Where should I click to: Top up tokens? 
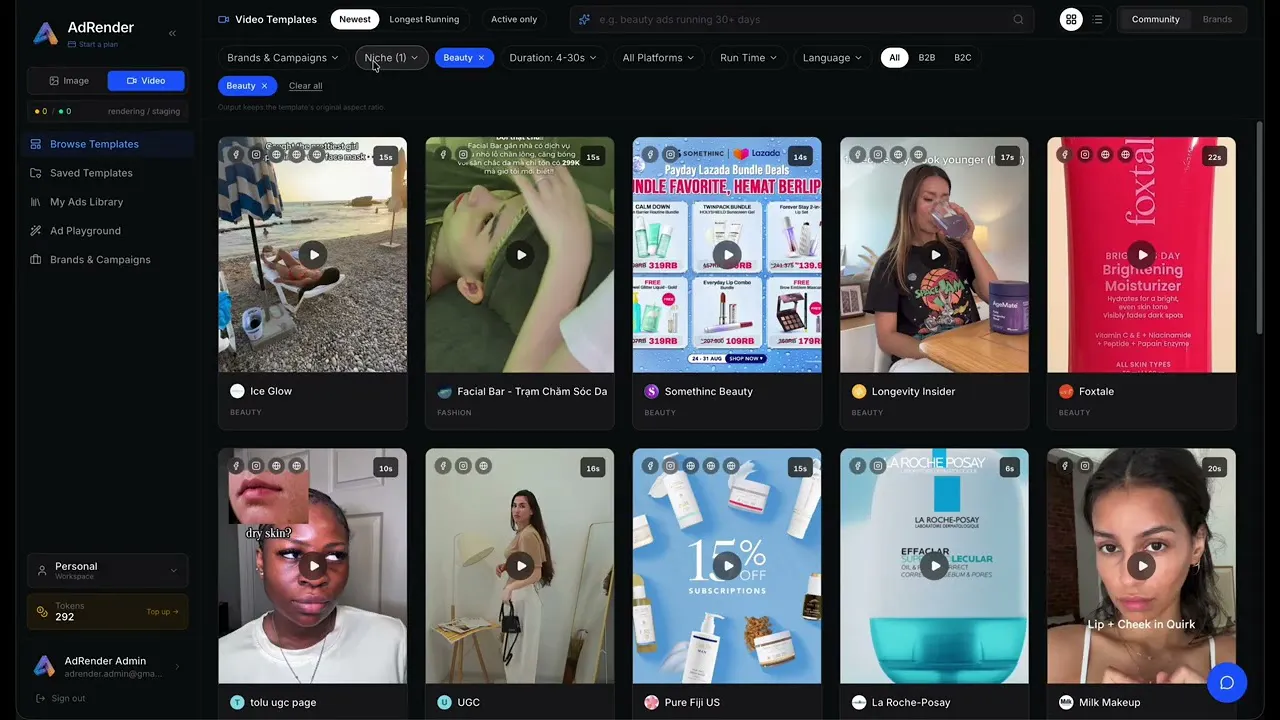pos(162,612)
